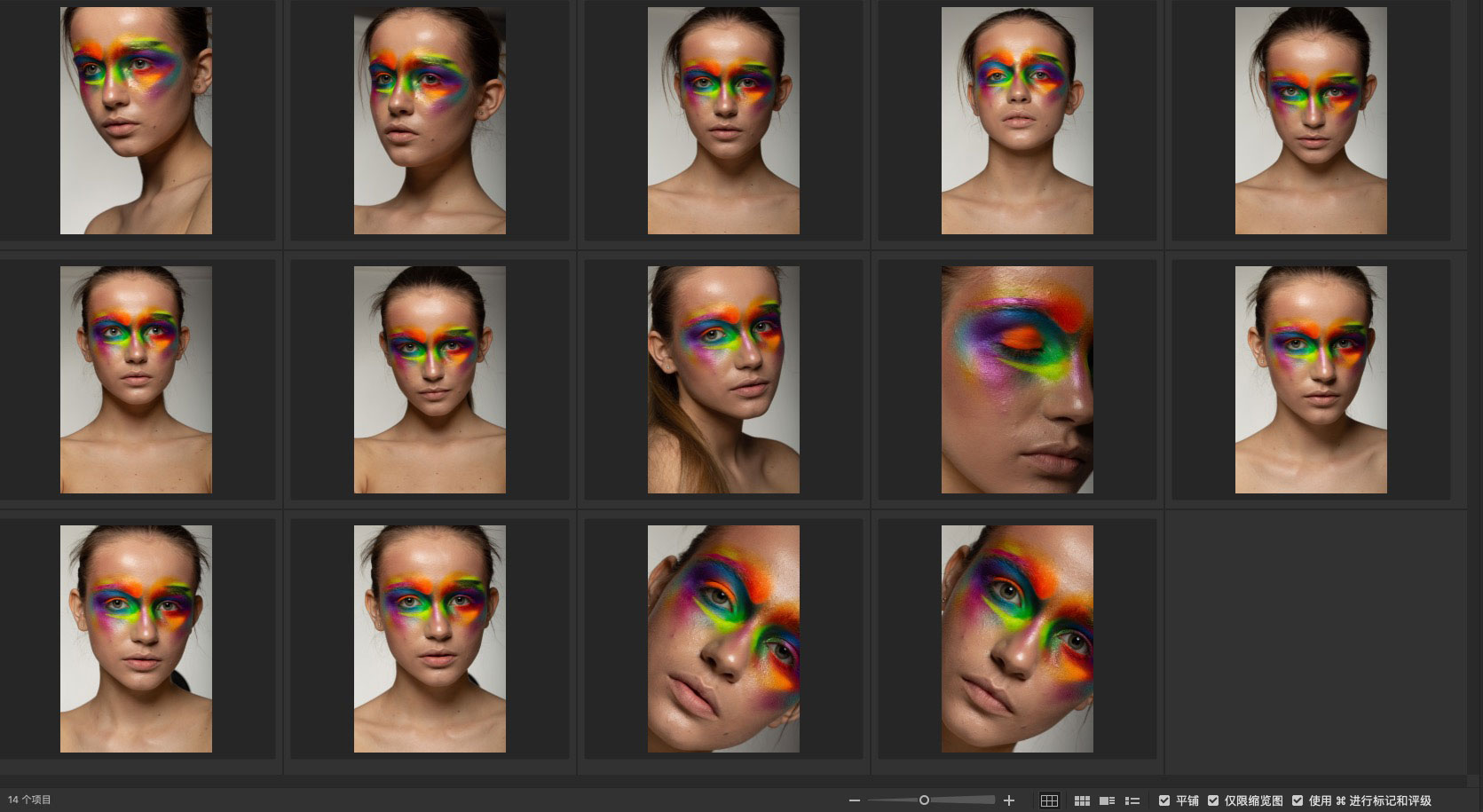Image resolution: width=1483 pixels, height=812 pixels.
Task: Select the second portrait in top row
Action: [x=430, y=121]
